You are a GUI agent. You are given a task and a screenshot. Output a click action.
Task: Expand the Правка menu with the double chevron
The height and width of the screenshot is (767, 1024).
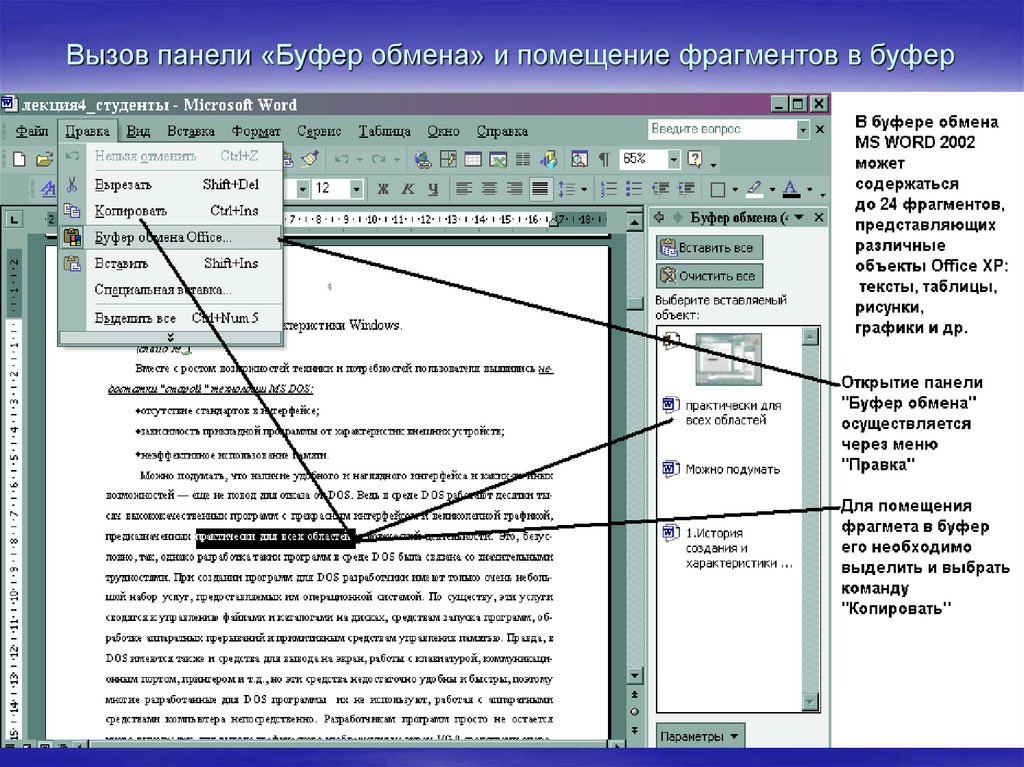[170, 338]
